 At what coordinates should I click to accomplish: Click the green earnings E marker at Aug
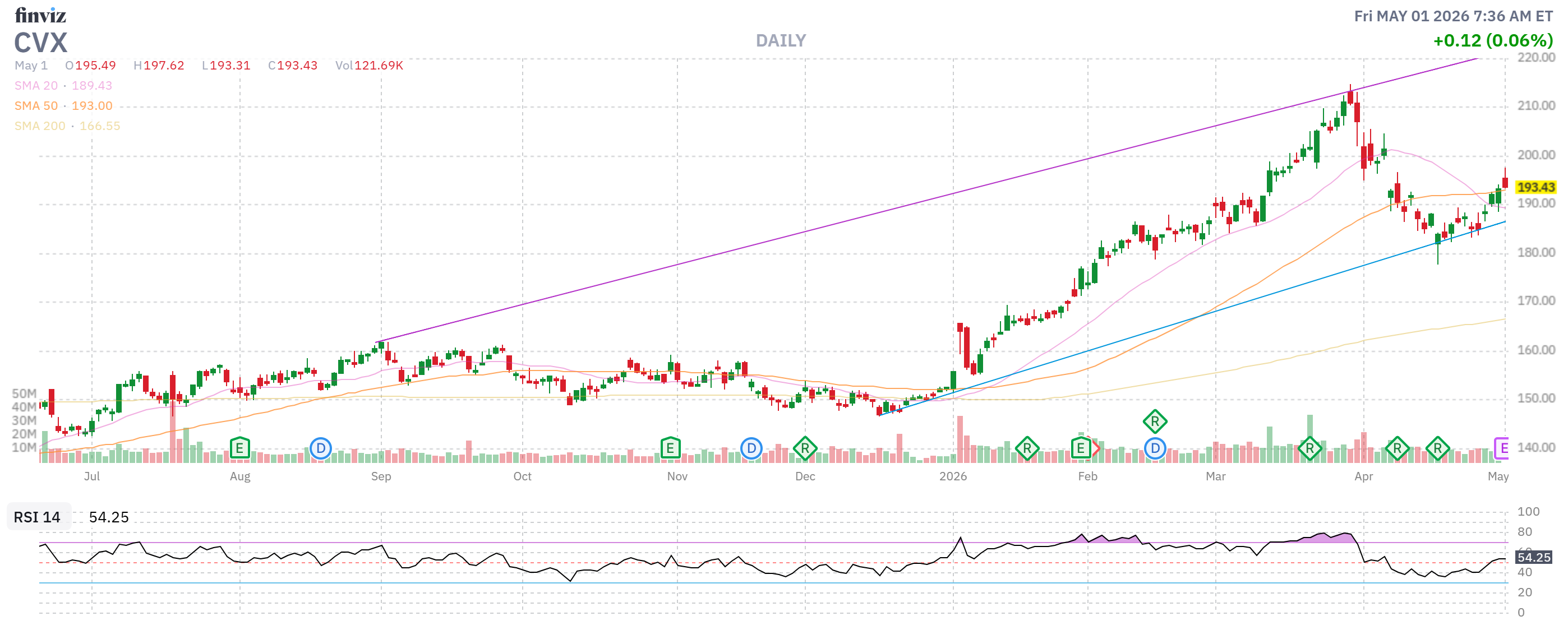coord(240,448)
